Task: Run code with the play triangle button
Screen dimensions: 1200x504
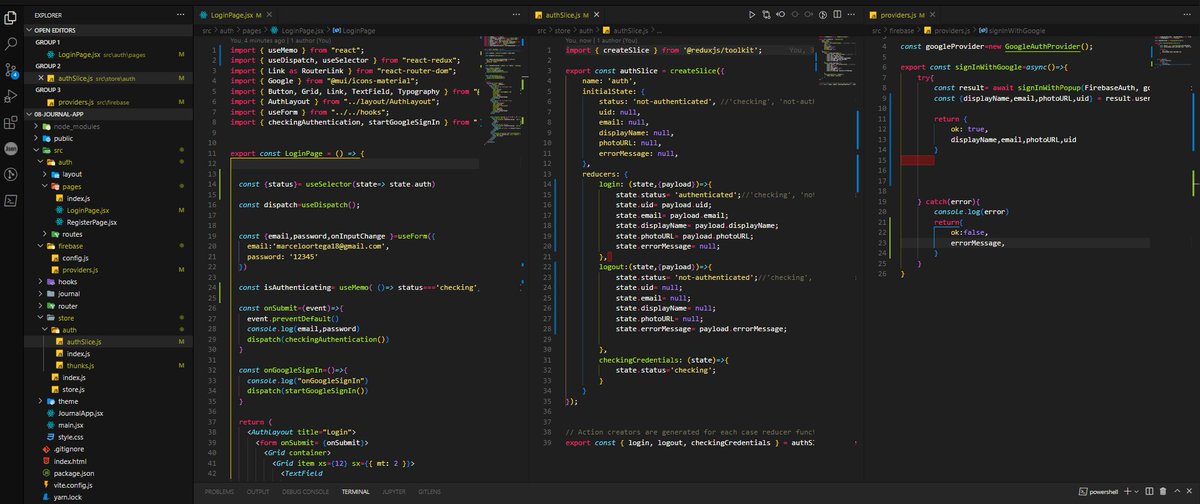Action: 753,16
